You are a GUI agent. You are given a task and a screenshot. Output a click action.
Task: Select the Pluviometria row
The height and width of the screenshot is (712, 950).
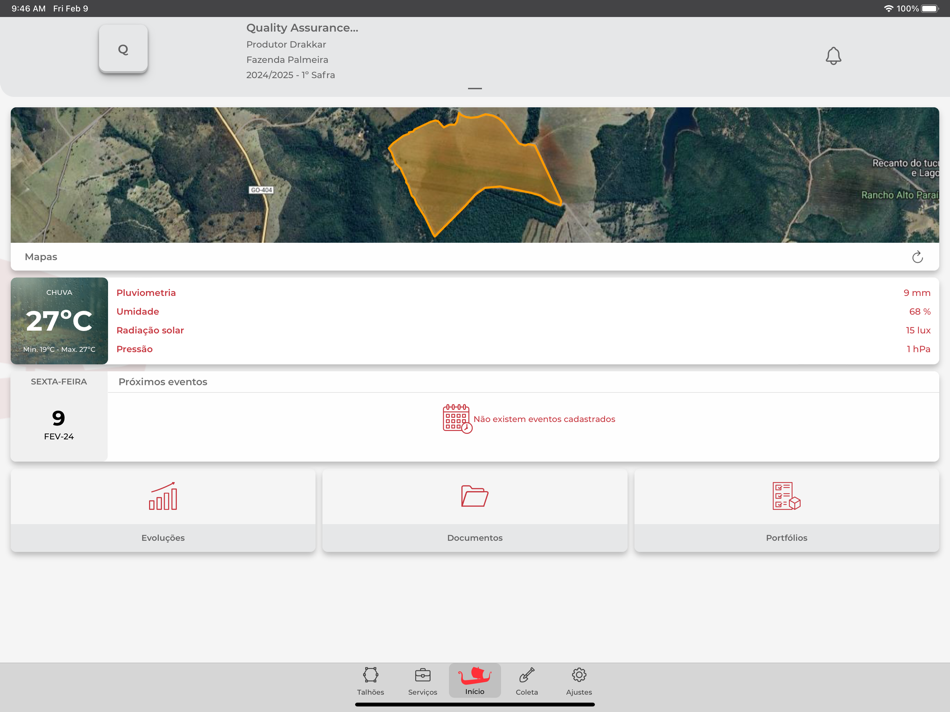(523, 293)
